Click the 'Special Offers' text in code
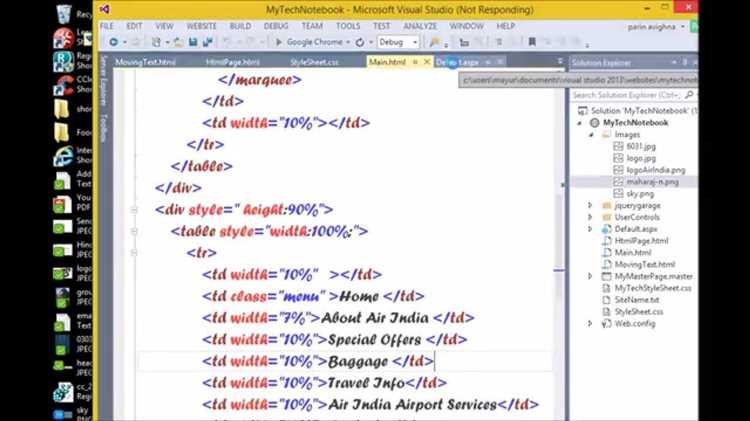 (x=375, y=340)
